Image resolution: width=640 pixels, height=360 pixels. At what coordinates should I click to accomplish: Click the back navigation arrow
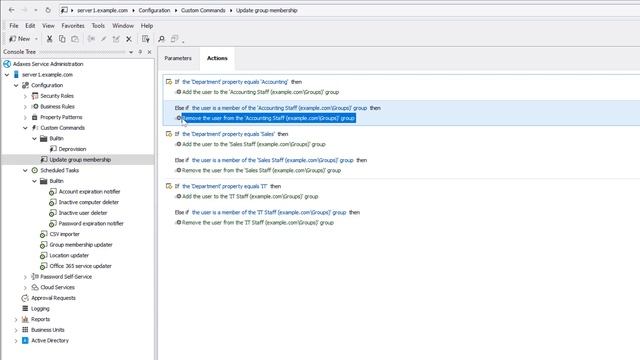tap(11, 10)
